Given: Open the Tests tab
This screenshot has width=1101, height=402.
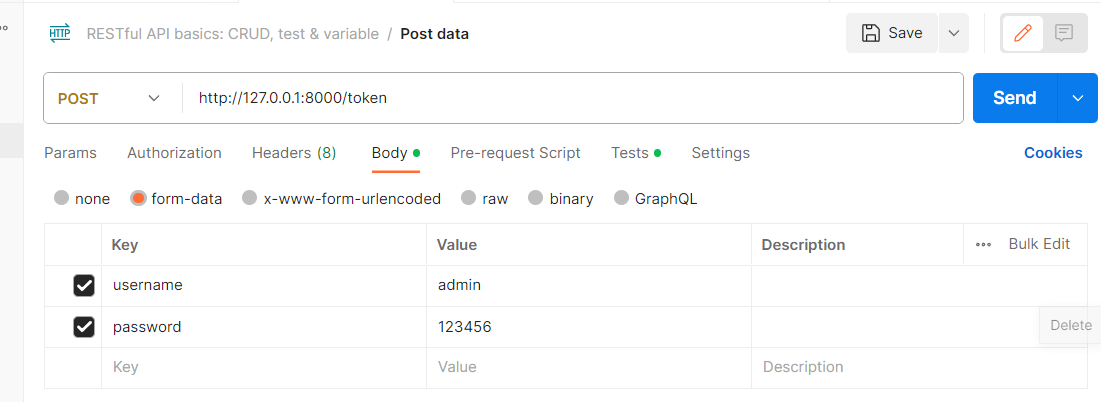Looking at the screenshot, I should (635, 153).
